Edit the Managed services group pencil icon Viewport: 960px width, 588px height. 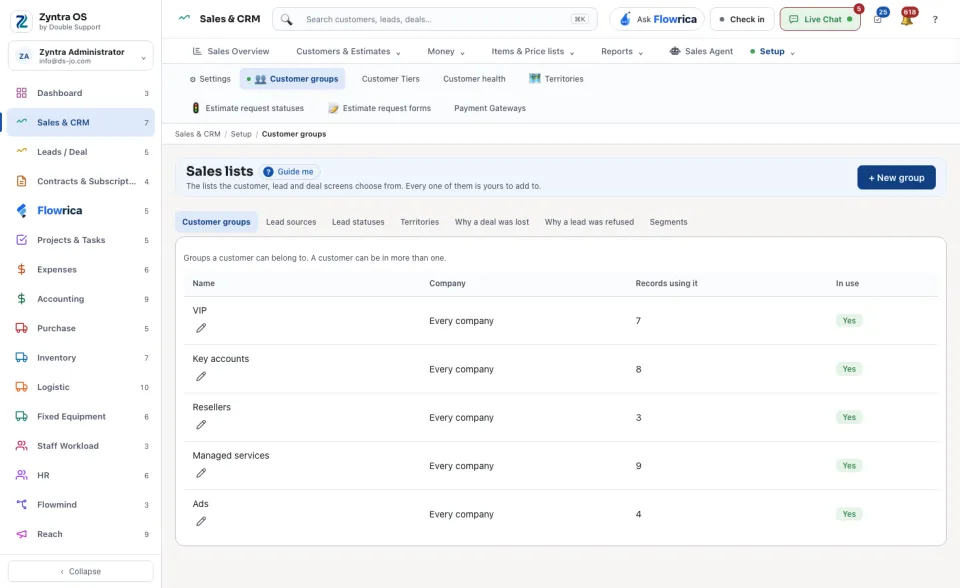click(201, 473)
